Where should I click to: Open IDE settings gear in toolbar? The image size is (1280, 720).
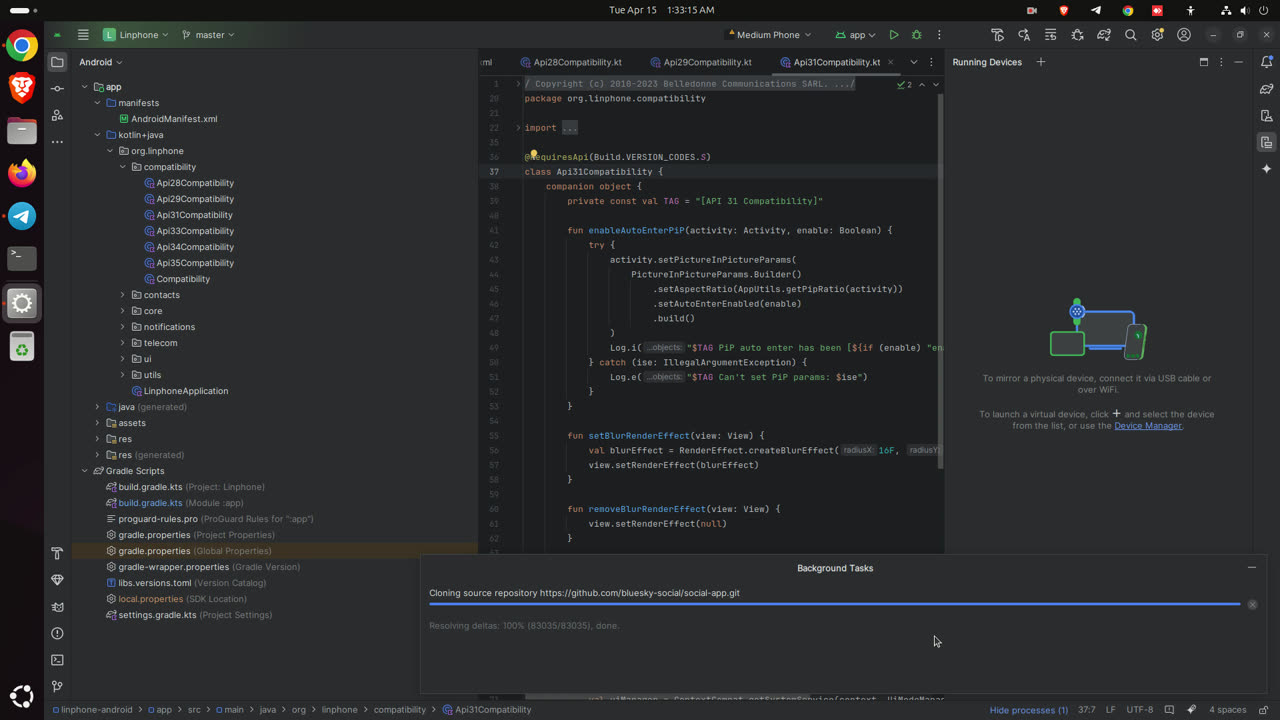[1157, 35]
